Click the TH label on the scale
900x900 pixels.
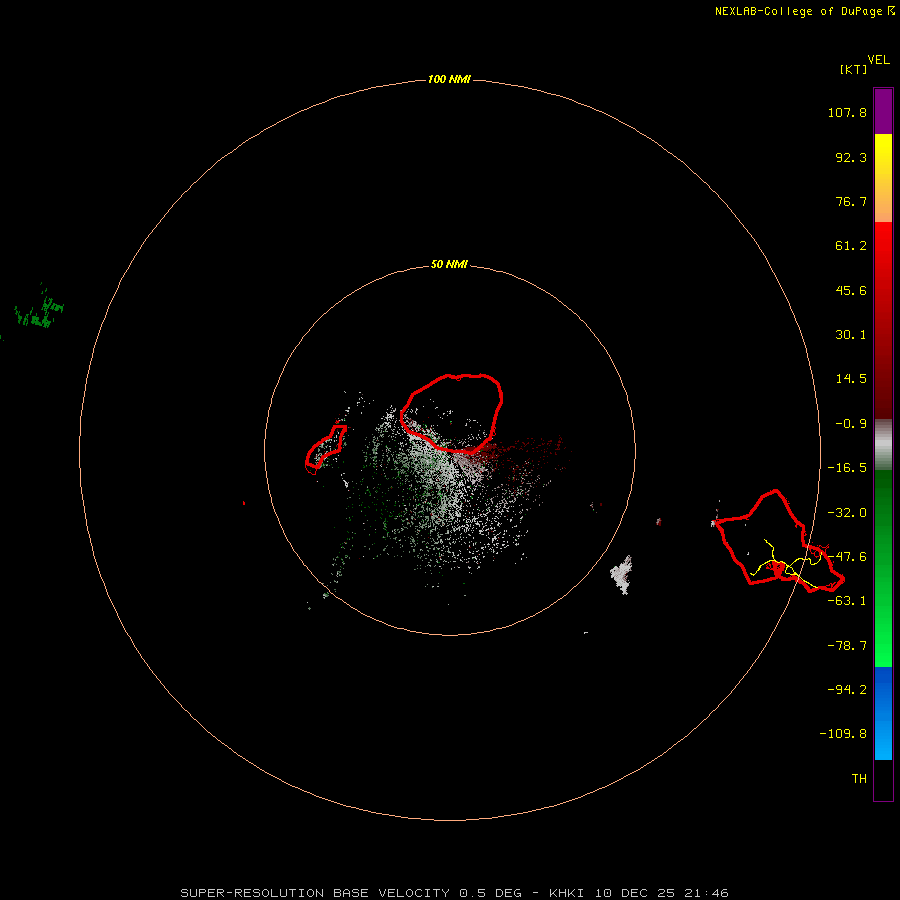click(x=859, y=779)
